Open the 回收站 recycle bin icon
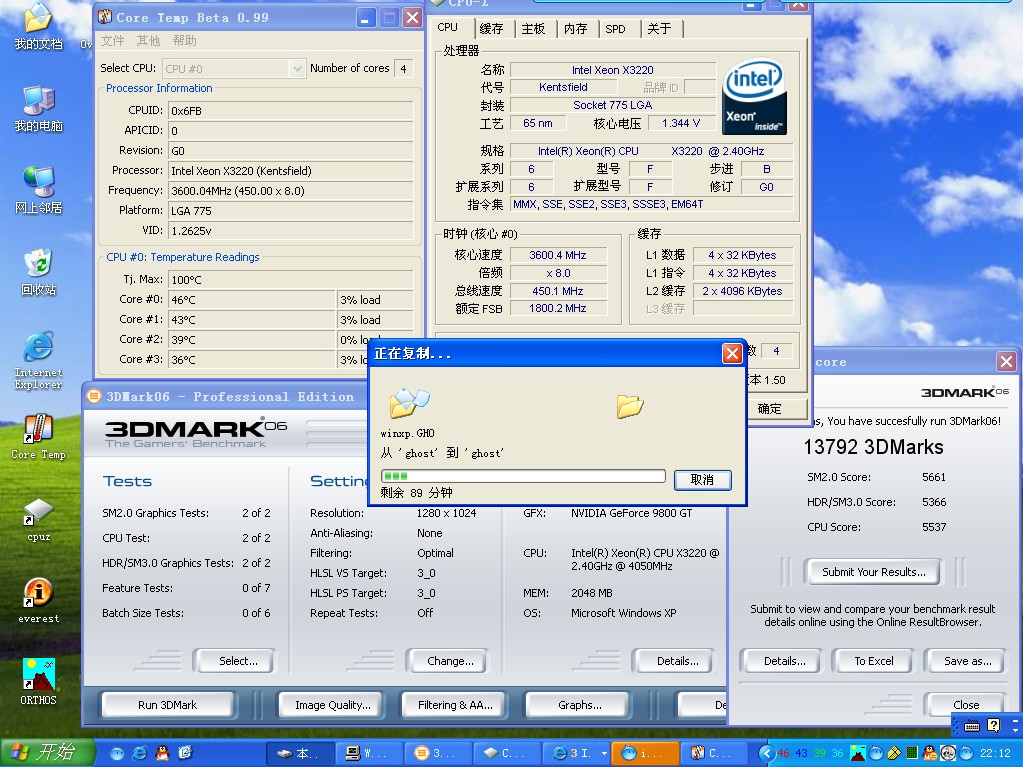1023x767 pixels. click(38, 273)
